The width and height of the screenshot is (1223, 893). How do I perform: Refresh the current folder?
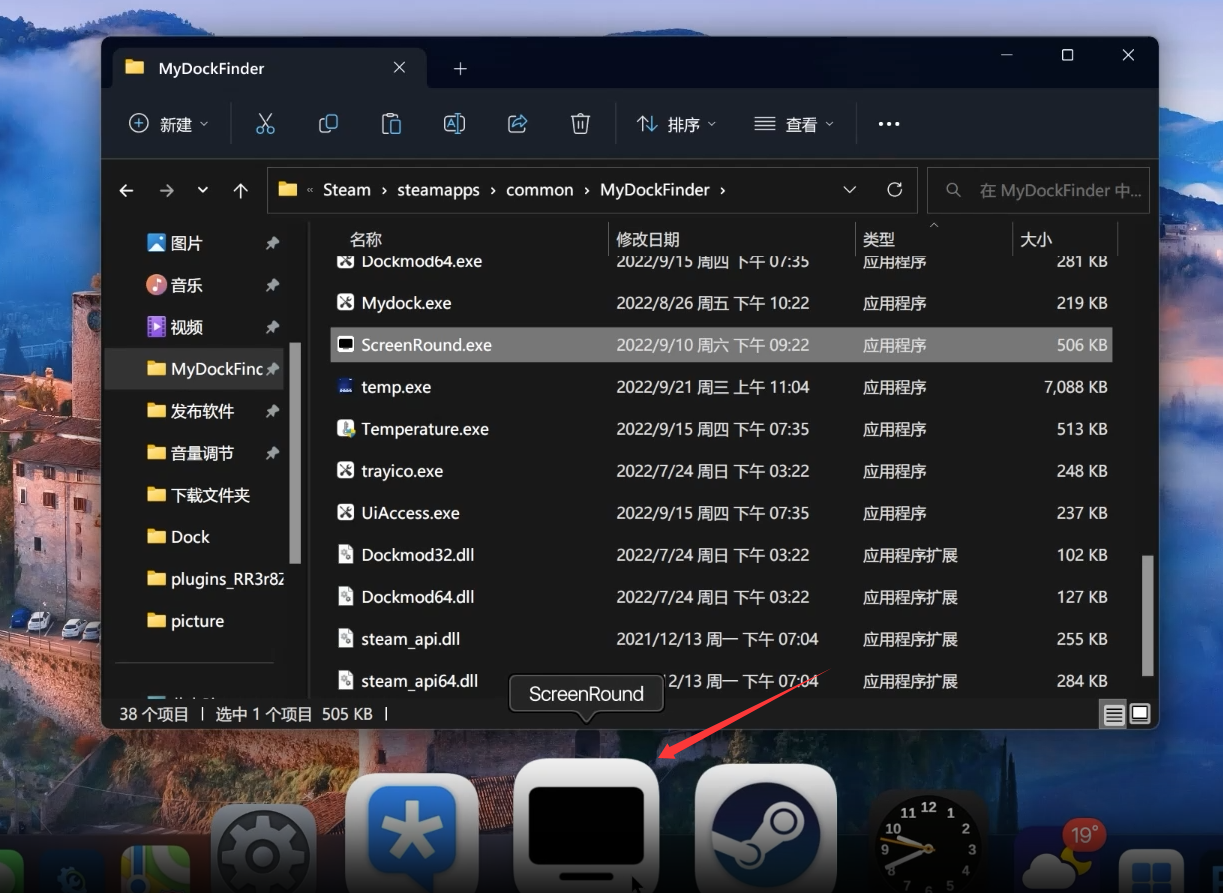[x=895, y=190]
